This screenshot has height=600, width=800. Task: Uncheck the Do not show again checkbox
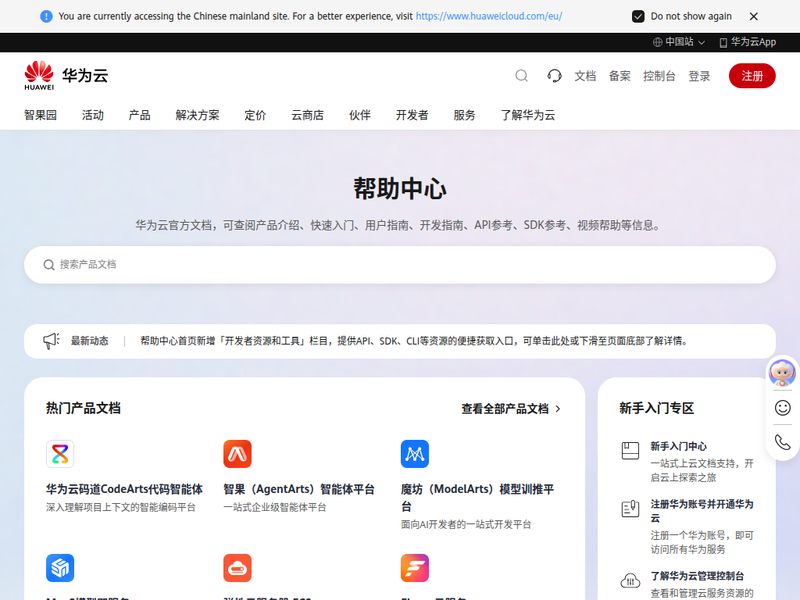[x=638, y=16]
